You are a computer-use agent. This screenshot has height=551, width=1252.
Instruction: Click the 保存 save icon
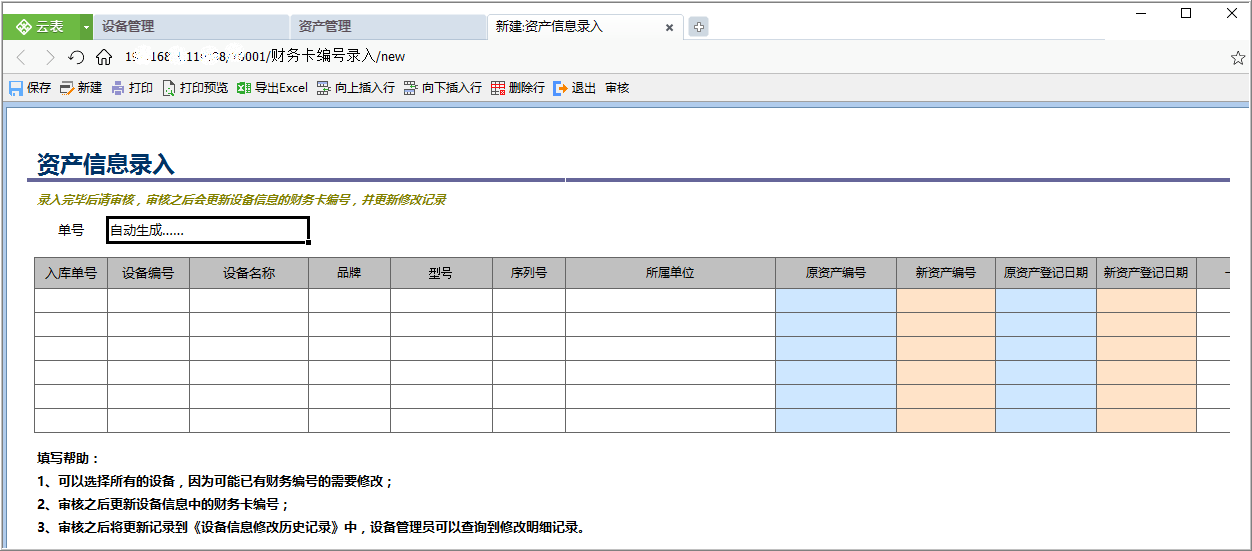[x=16, y=88]
